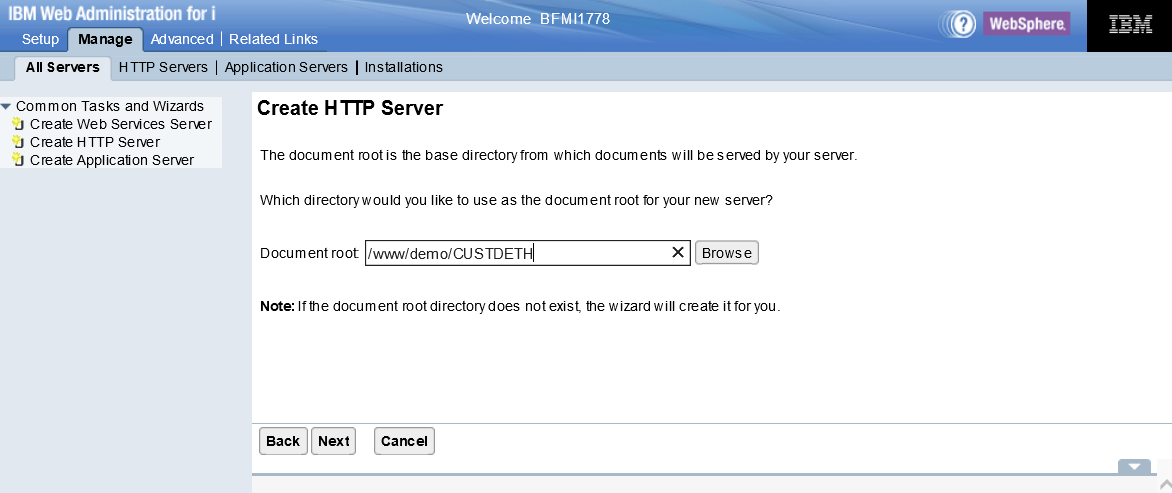Image resolution: width=1172 pixels, height=493 pixels.
Task: Select the All Servers subtab
Action: (63, 67)
